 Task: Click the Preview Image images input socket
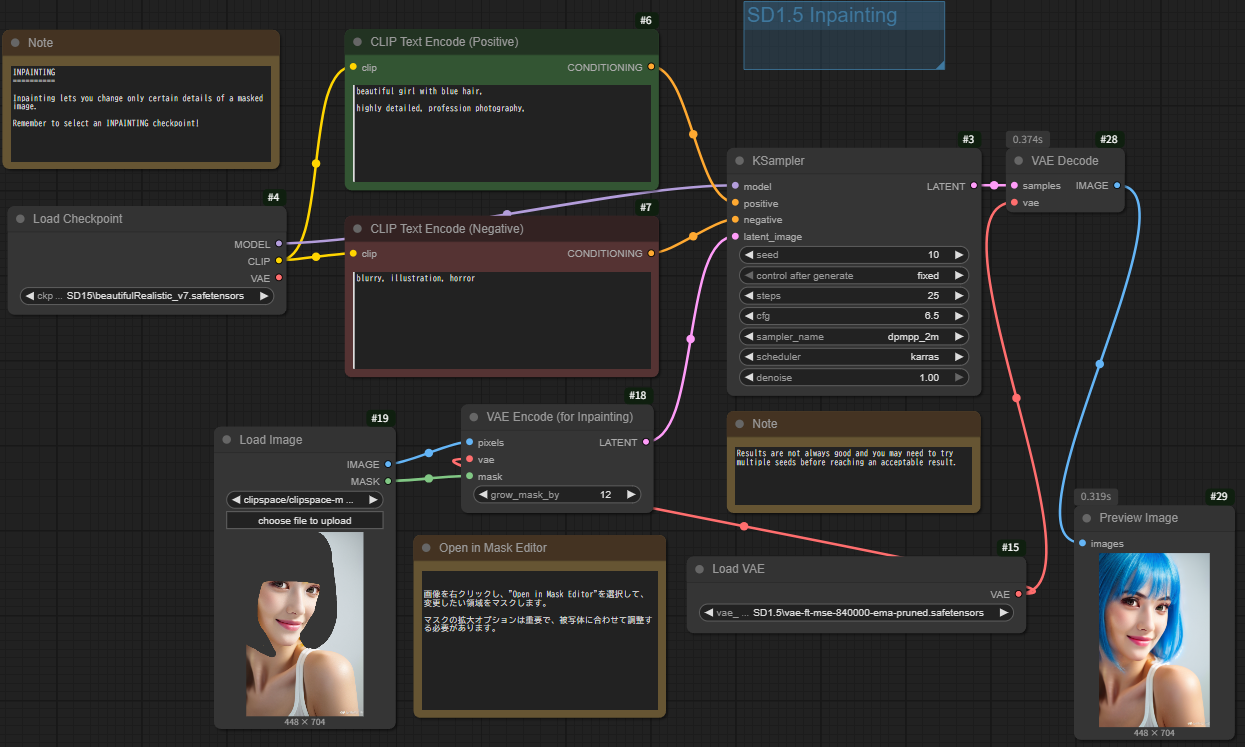(1082, 544)
